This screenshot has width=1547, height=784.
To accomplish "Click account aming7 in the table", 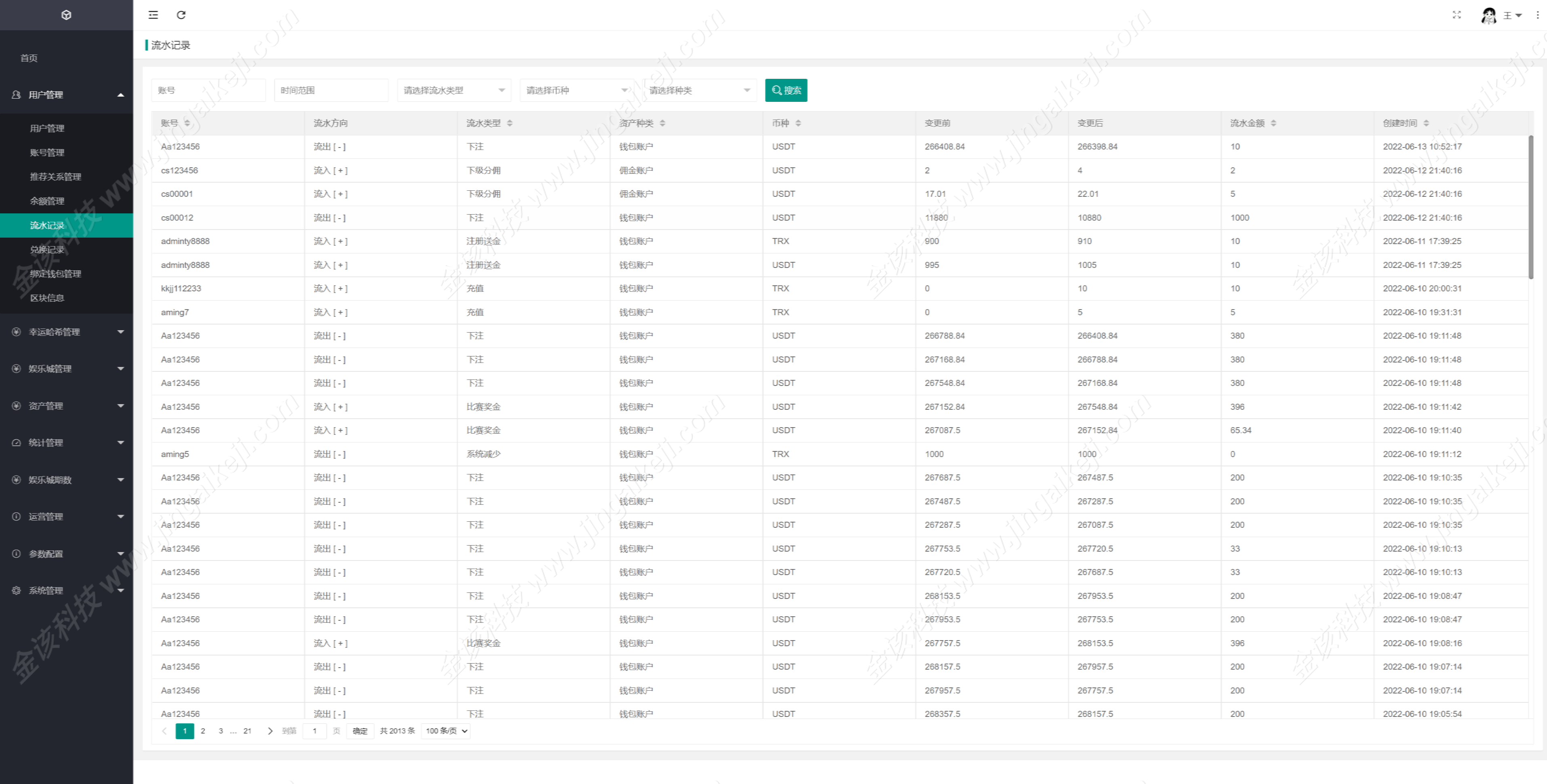I will 175,312.
